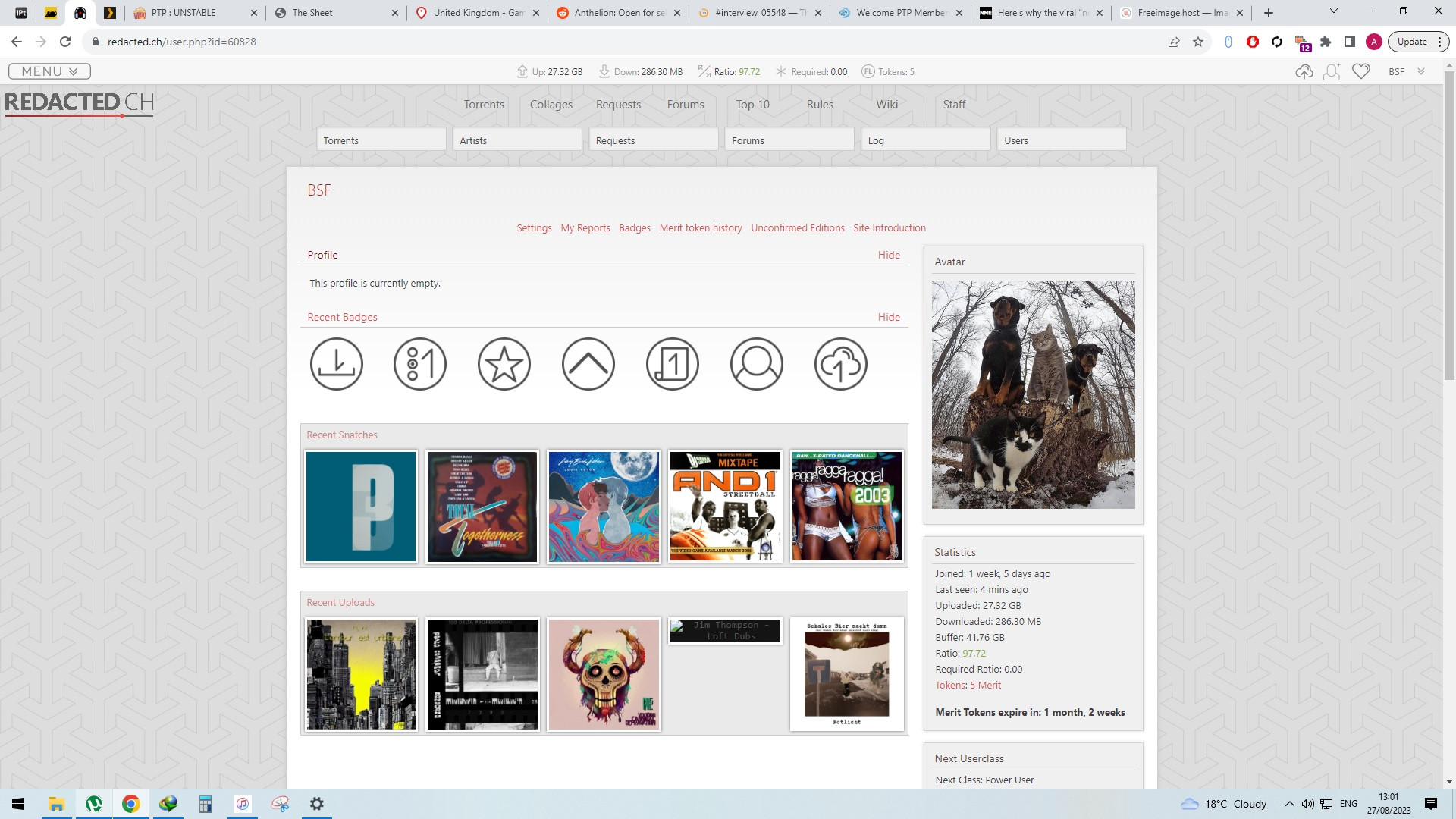Open the heart bookmarks icon in header

[1361, 71]
